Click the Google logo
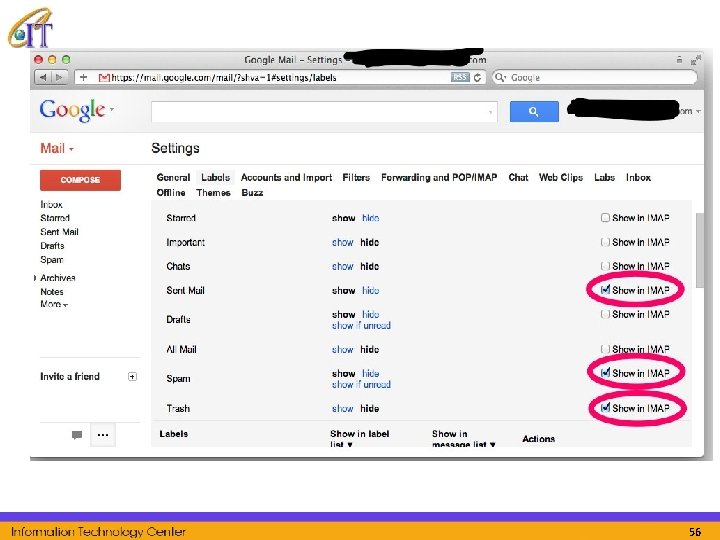This screenshot has height=540, width=720. pos(72,110)
